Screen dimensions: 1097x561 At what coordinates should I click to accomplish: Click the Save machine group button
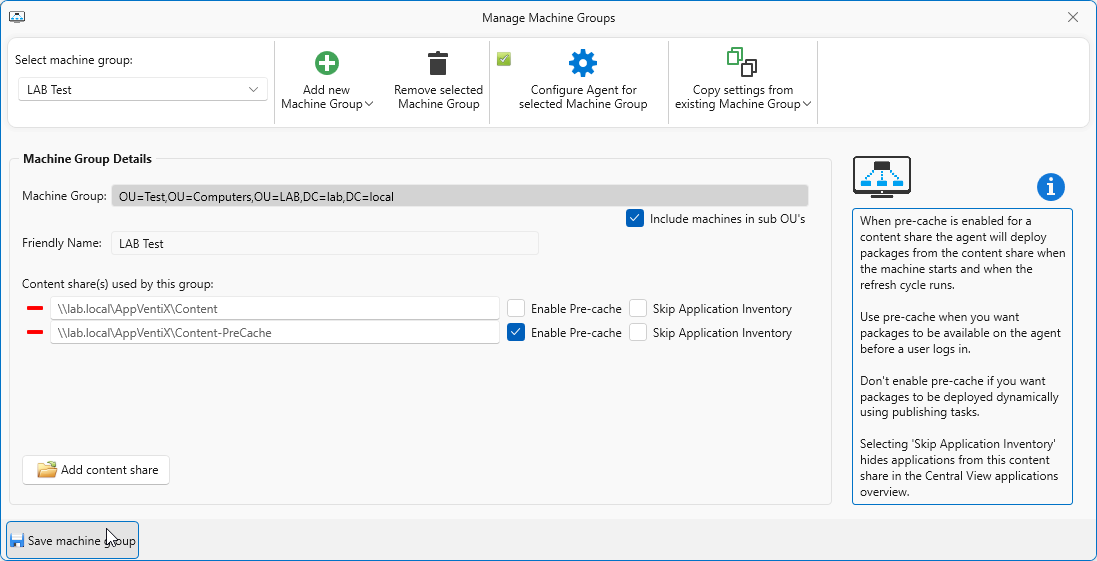click(x=73, y=541)
